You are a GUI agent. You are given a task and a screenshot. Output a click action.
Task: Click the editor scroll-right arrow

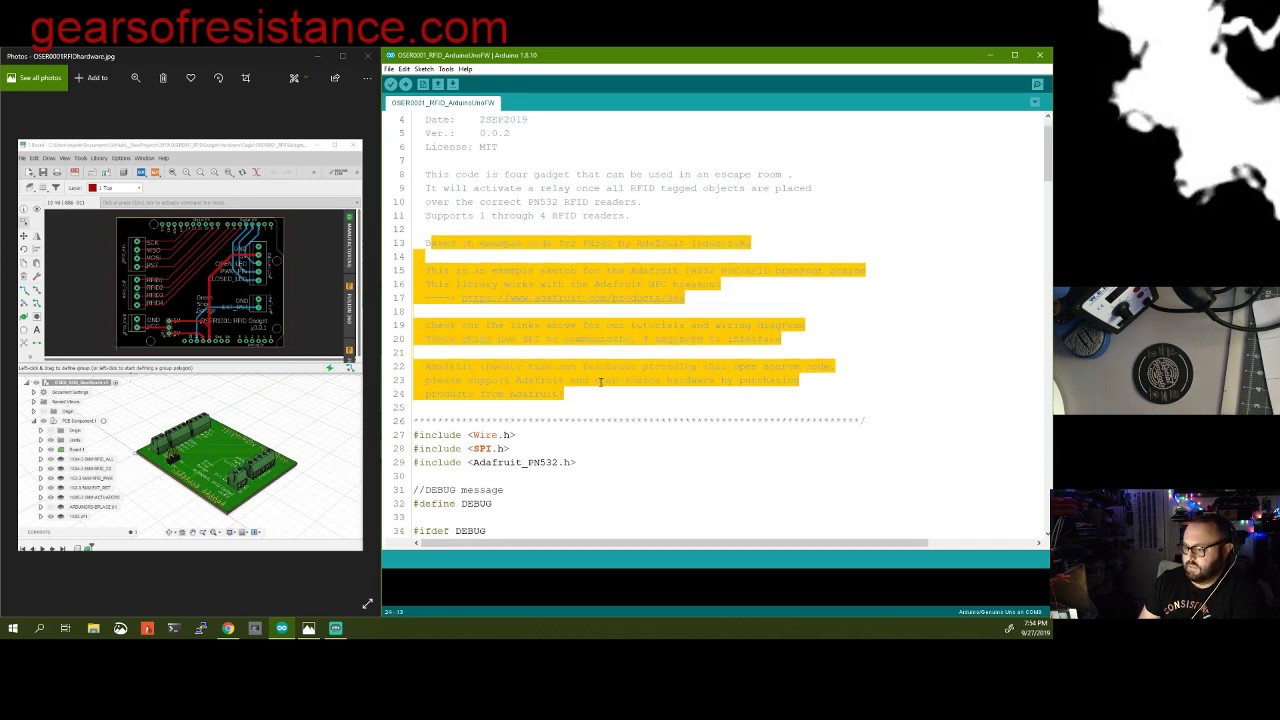point(1038,543)
